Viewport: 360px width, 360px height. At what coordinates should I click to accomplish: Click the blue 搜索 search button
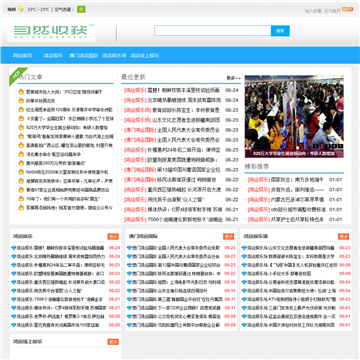(x=280, y=31)
